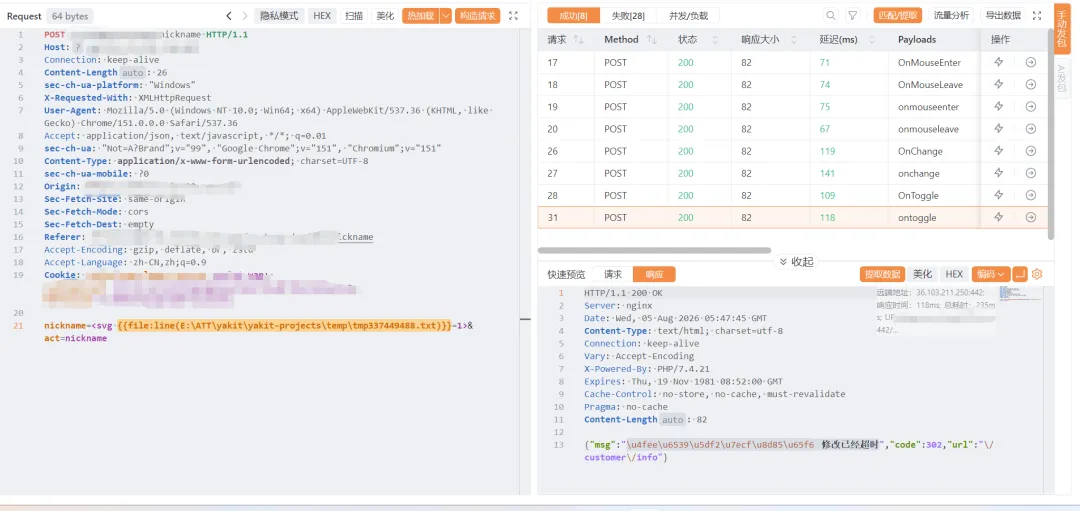The height and width of the screenshot is (511, 1080).
Task: Show 请求 in quick preview
Action: click(x=613, y=274)
